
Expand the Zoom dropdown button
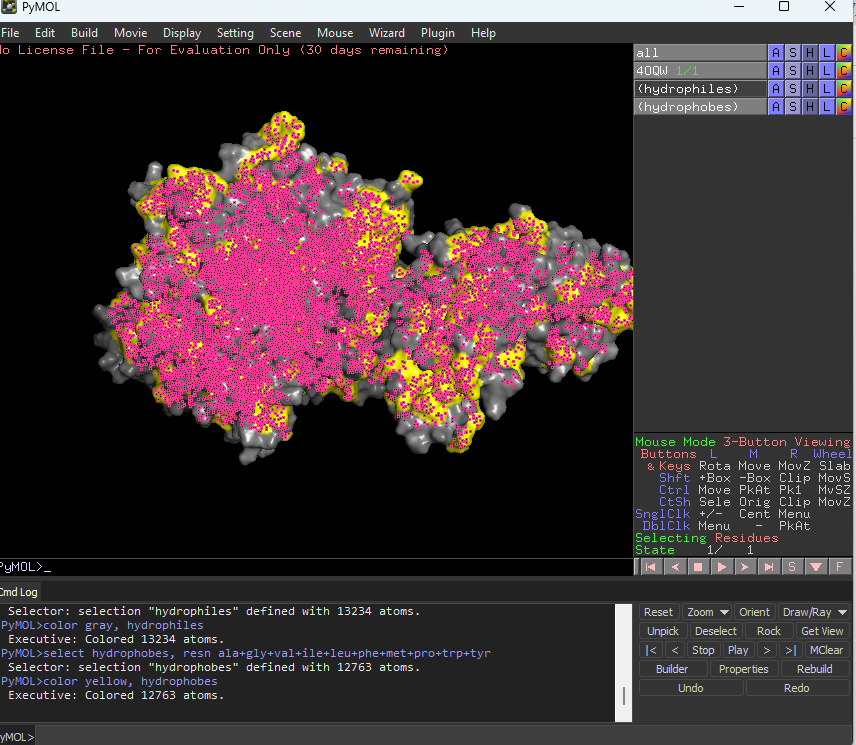coord(708,612)
